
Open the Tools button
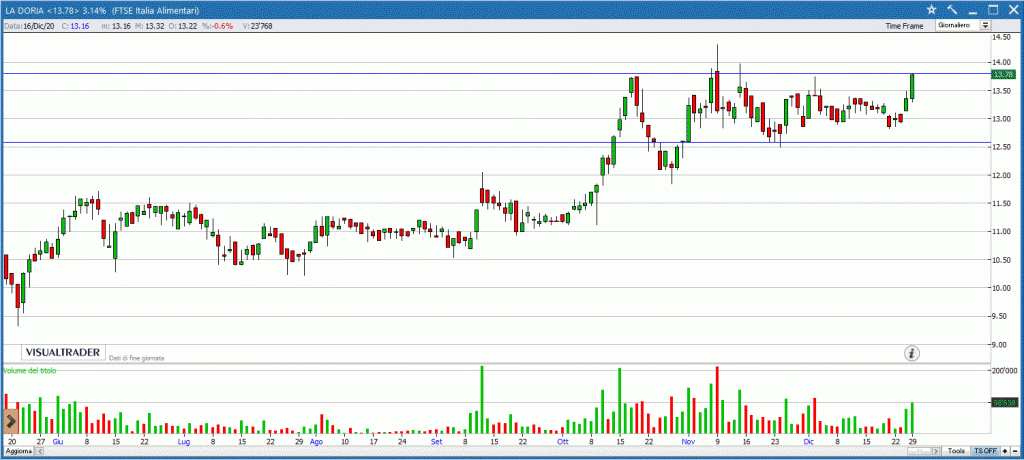click(x=956, y=451)
